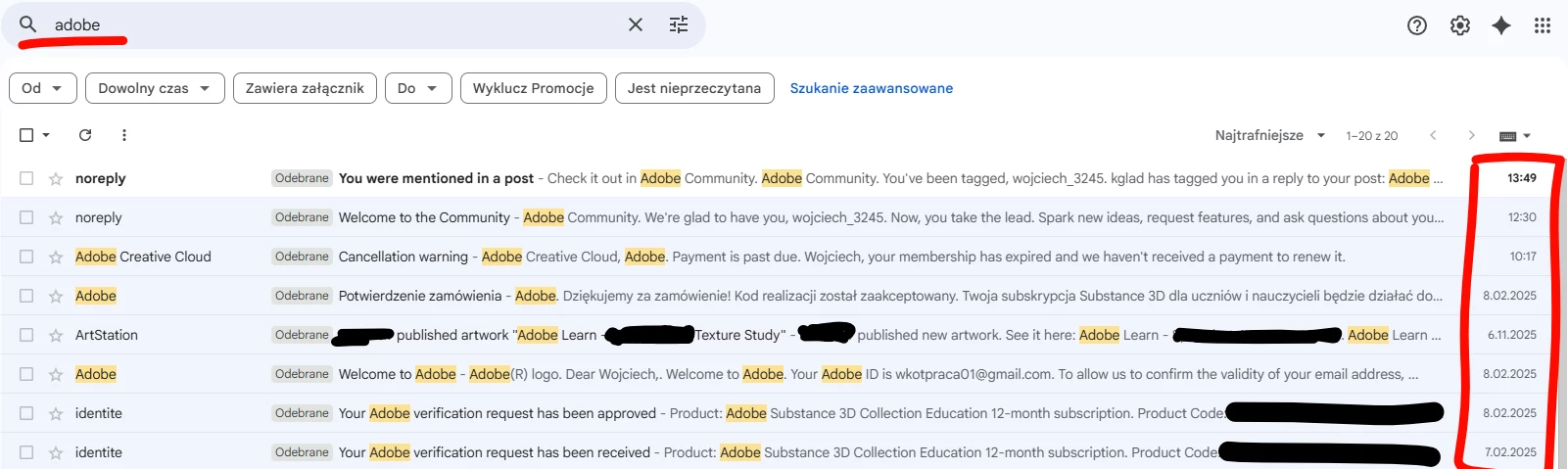Click the 1–20 z 20 result count
Image resolution: width=1568 pixels, height=469 pixels.
click(x=1371, y=136)
